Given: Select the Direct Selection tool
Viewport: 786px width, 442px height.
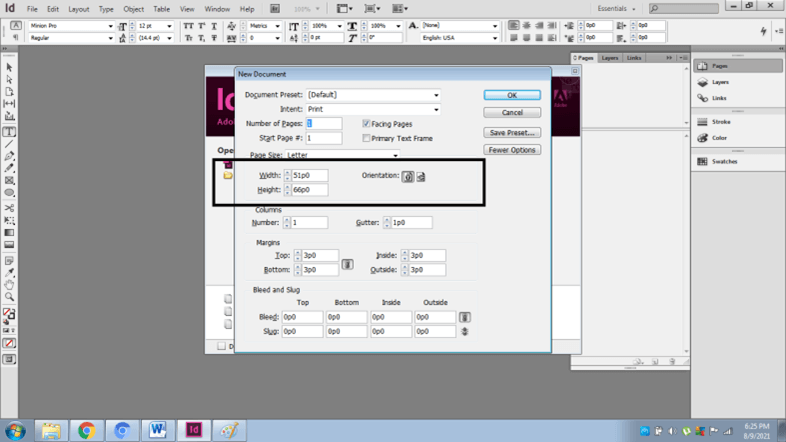Looking at the screenshot, I should click(x=9, y=80).
